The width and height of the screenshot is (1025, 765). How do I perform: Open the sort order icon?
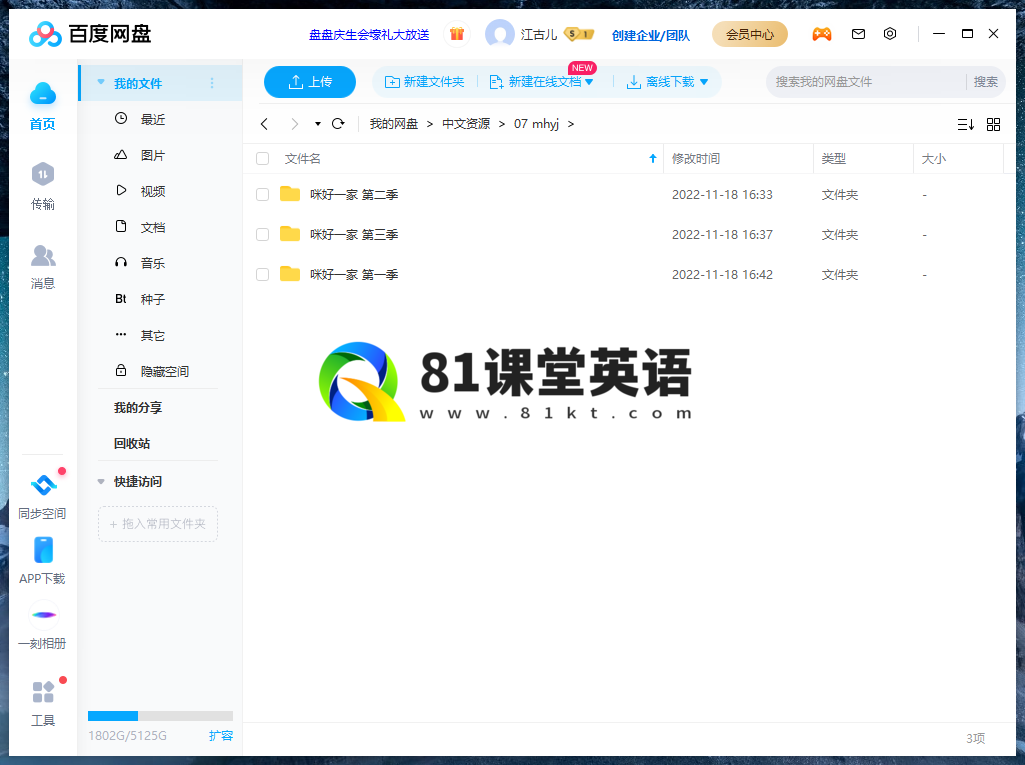(x=966, y=124)
